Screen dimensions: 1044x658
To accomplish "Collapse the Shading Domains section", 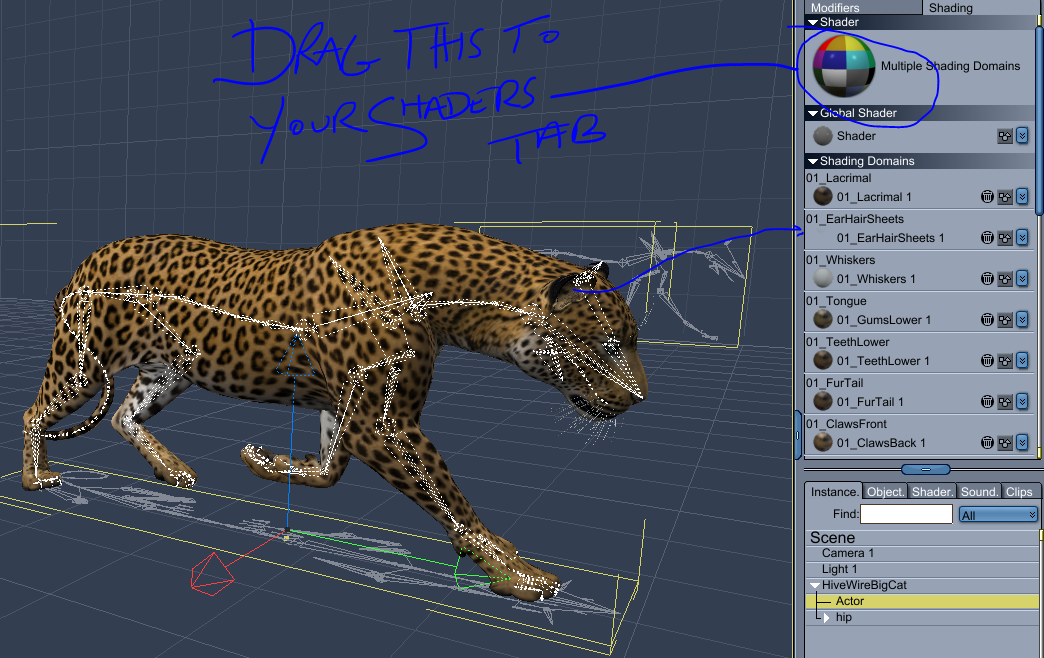I will click(813, 161).
